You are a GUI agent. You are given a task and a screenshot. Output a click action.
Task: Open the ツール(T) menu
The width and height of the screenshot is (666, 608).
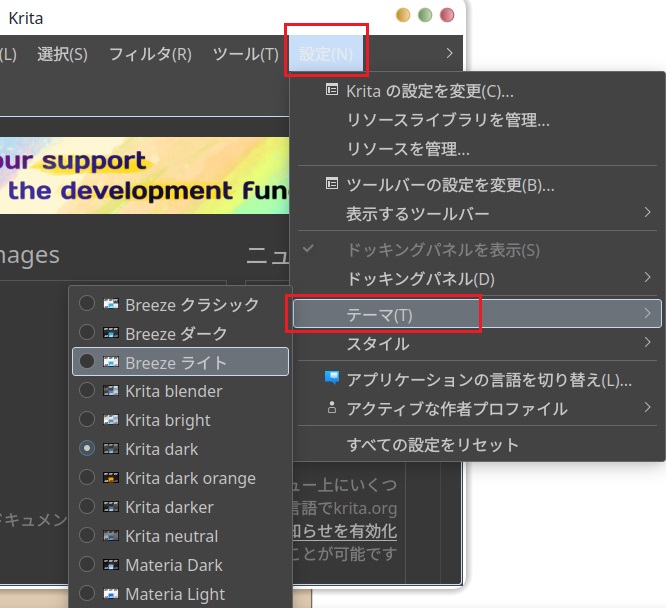(245, 54)
